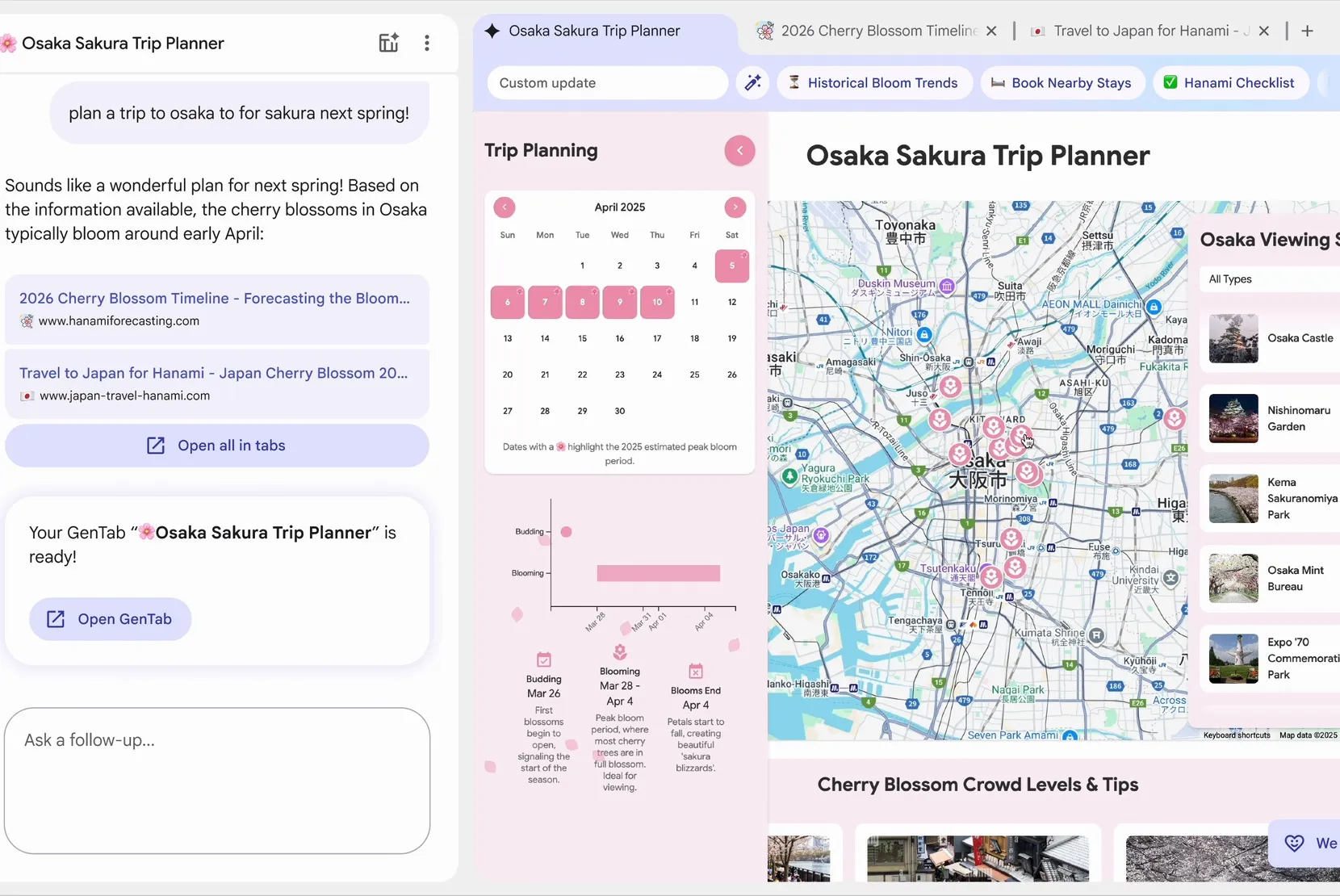1340x896 pixels.
Task: Collapse the Trip Planning side panel
Action: [x=739, y=151]
